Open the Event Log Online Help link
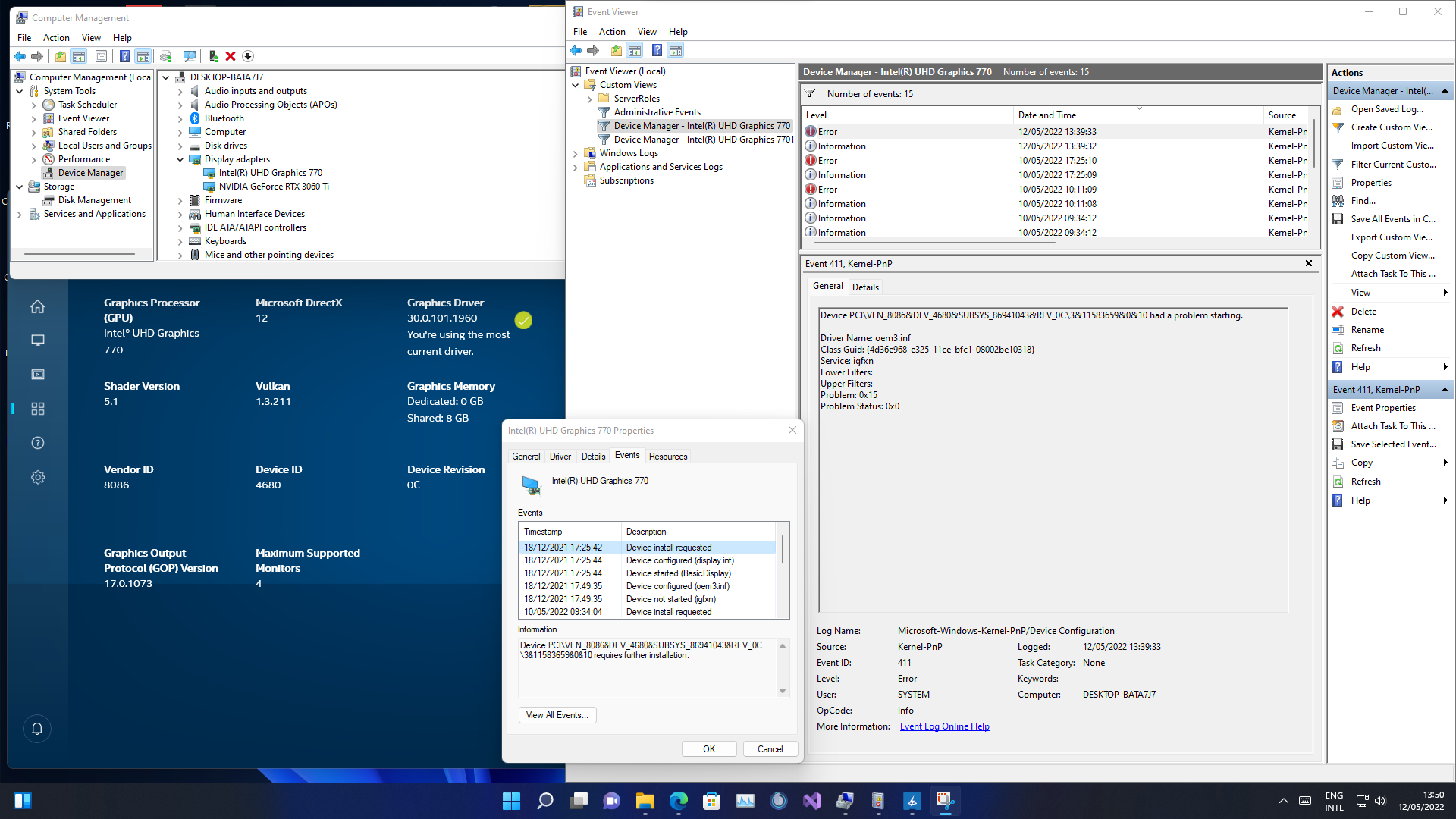The width and height of the screenshot is (1456, 819). (x=944, y=726)
